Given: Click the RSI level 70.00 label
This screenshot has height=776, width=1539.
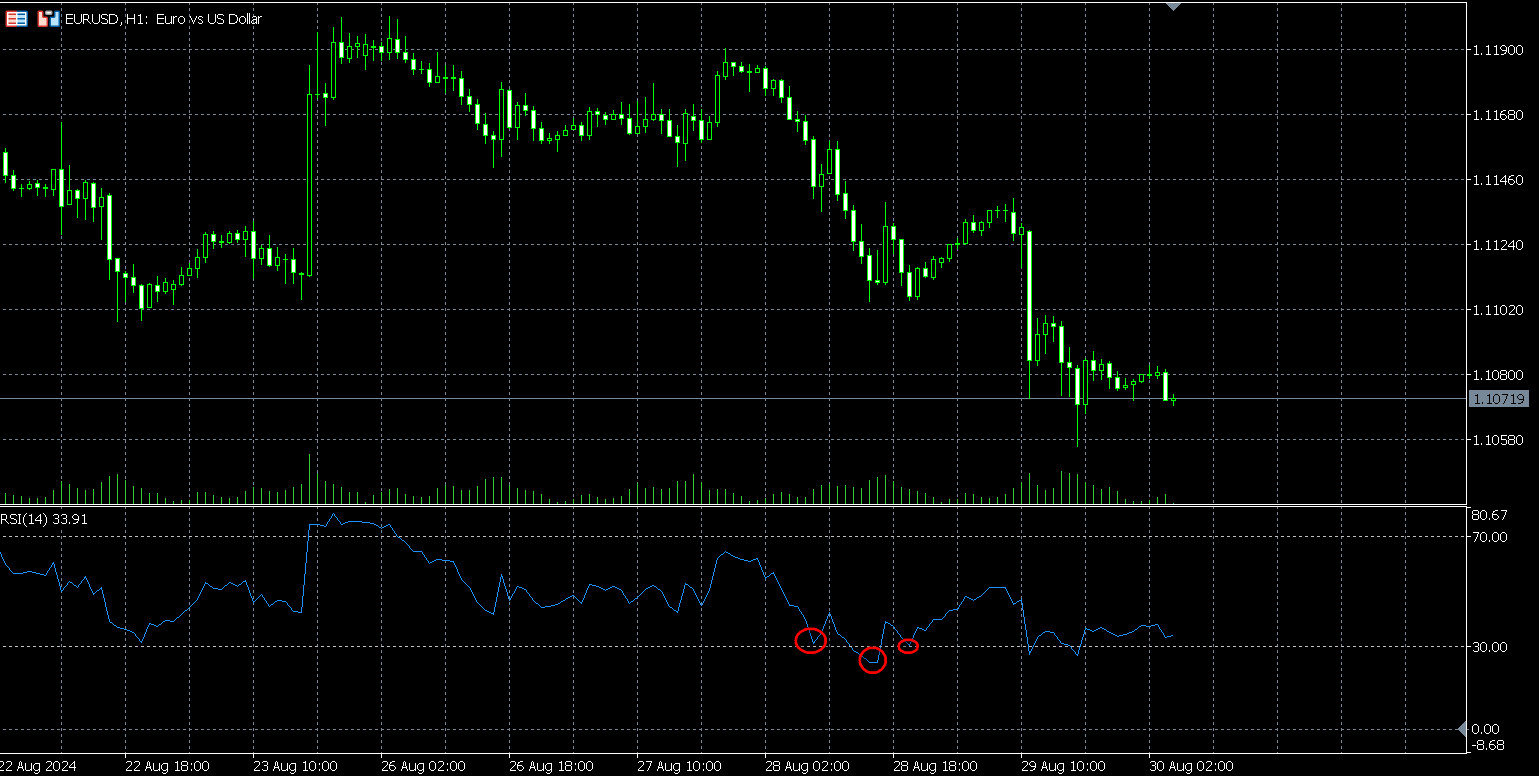Looking at the screenshot, I should (x=1490, y=537).
